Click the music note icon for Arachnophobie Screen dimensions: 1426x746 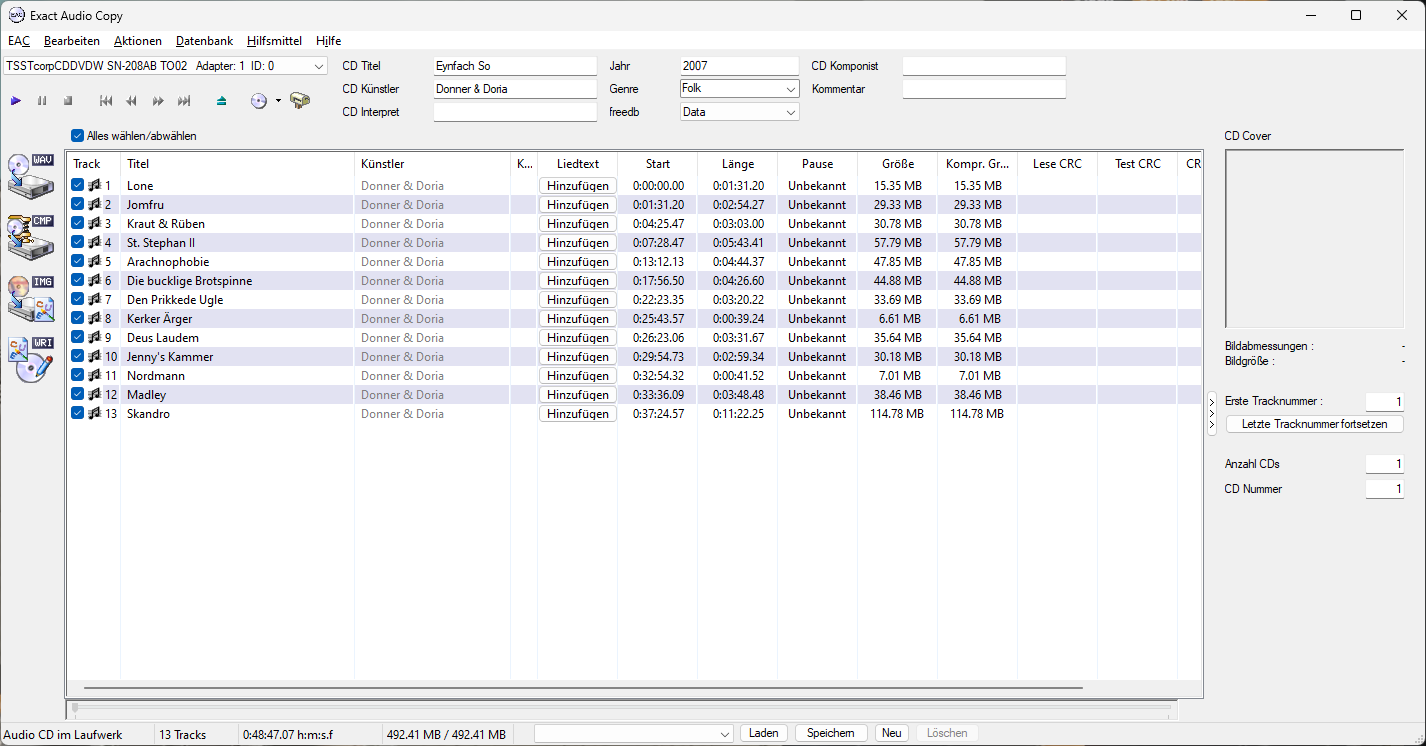coord(94,262)
